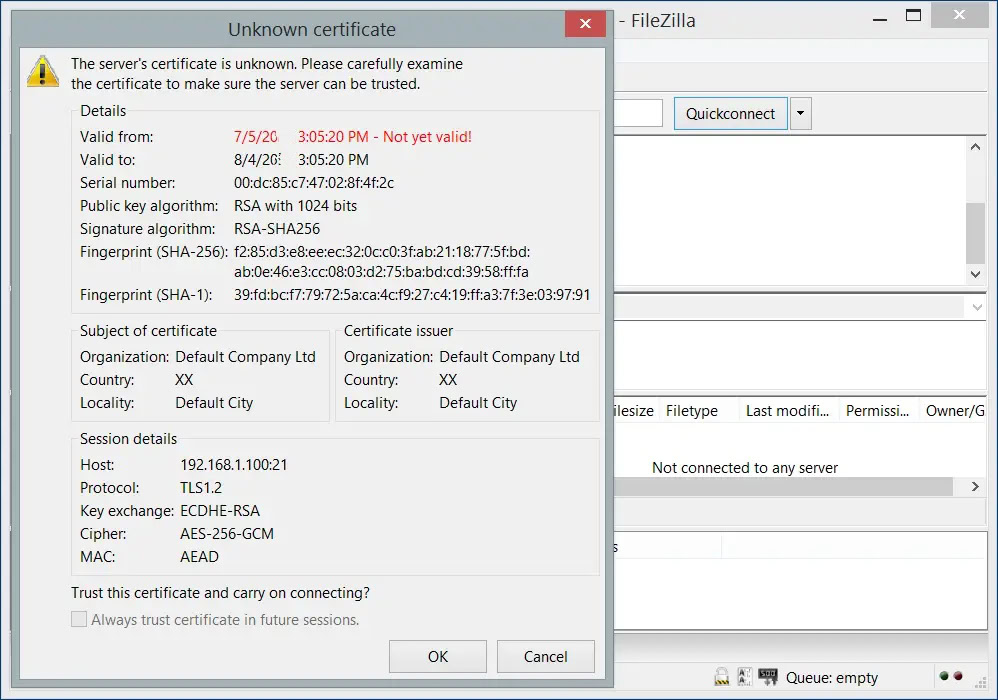The image size is (998, 700).
Task: Open the transfer queue expander arrow
Action: coord(975,487)
